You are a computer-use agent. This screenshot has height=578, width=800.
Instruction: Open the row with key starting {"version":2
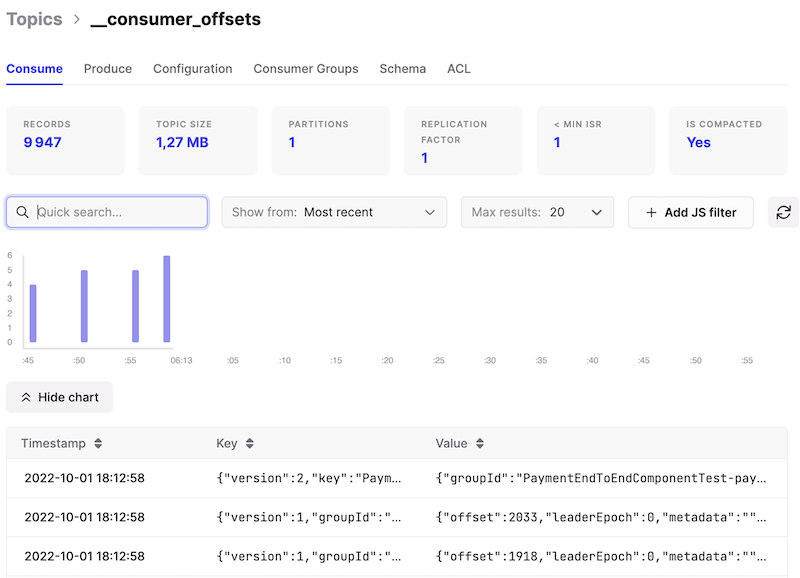point(396,478)
